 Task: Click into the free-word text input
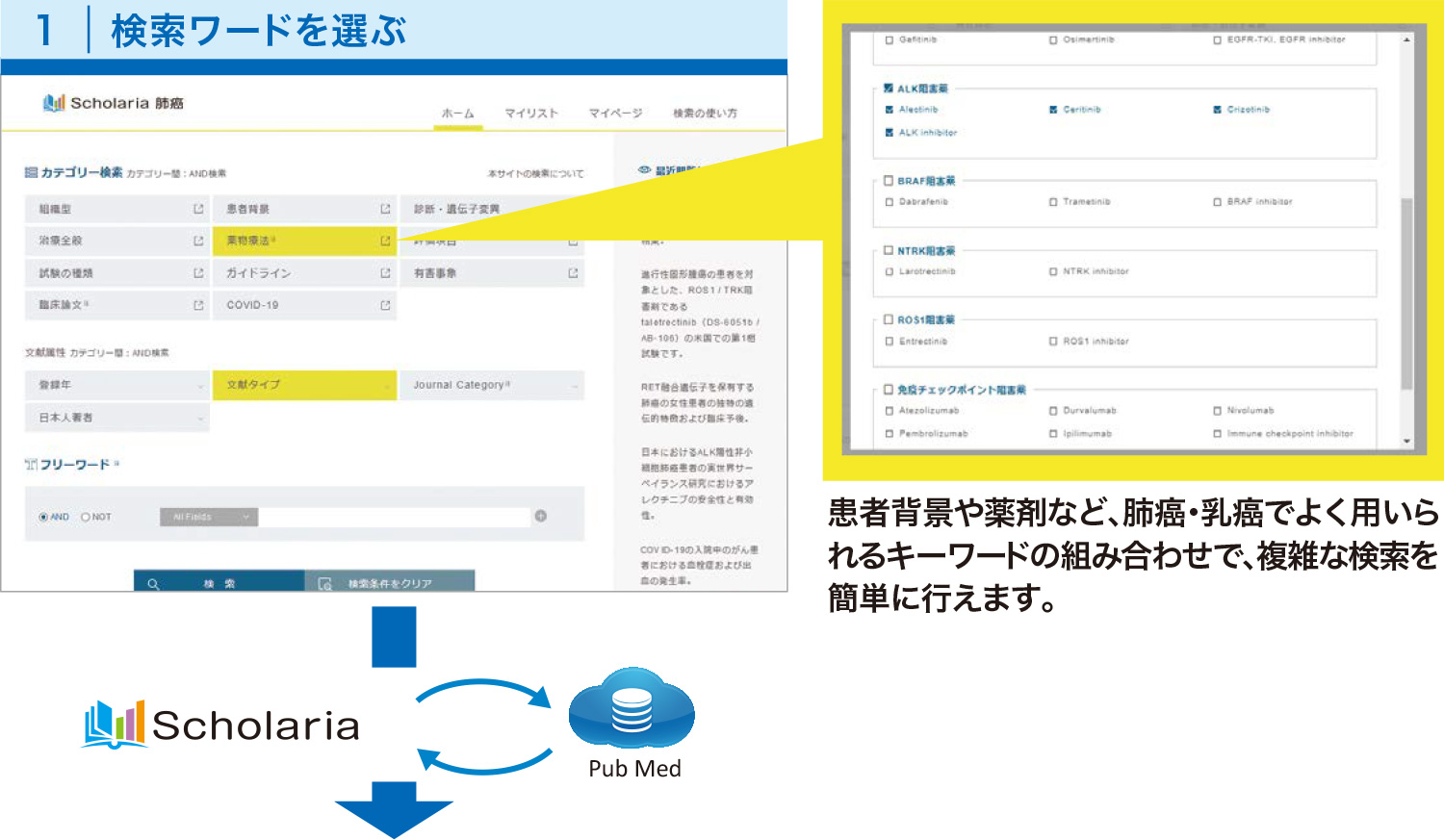pyautogui.click(x=395, y=517)
